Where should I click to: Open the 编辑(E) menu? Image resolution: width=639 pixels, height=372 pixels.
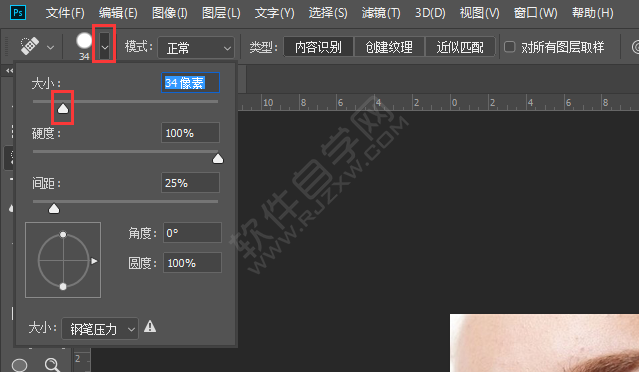click(x=118, y=13)
